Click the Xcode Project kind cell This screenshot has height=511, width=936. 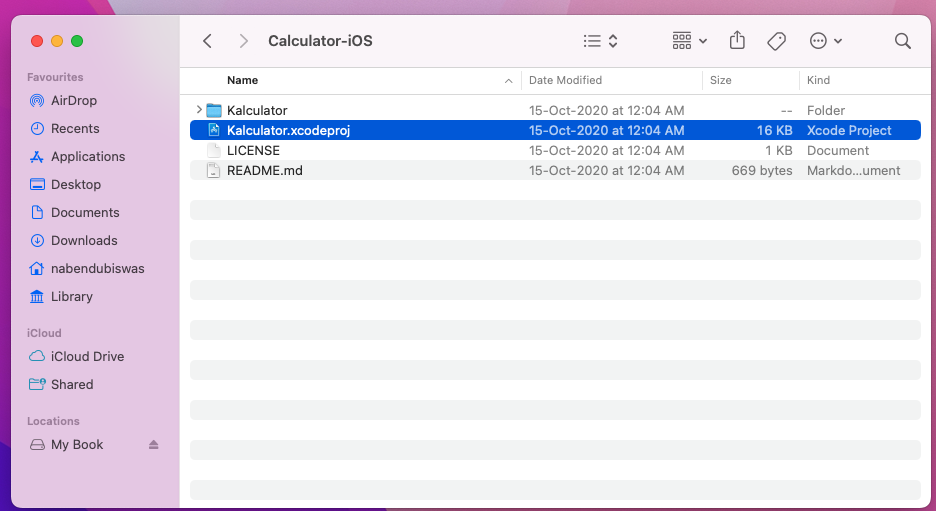point(849,130)
